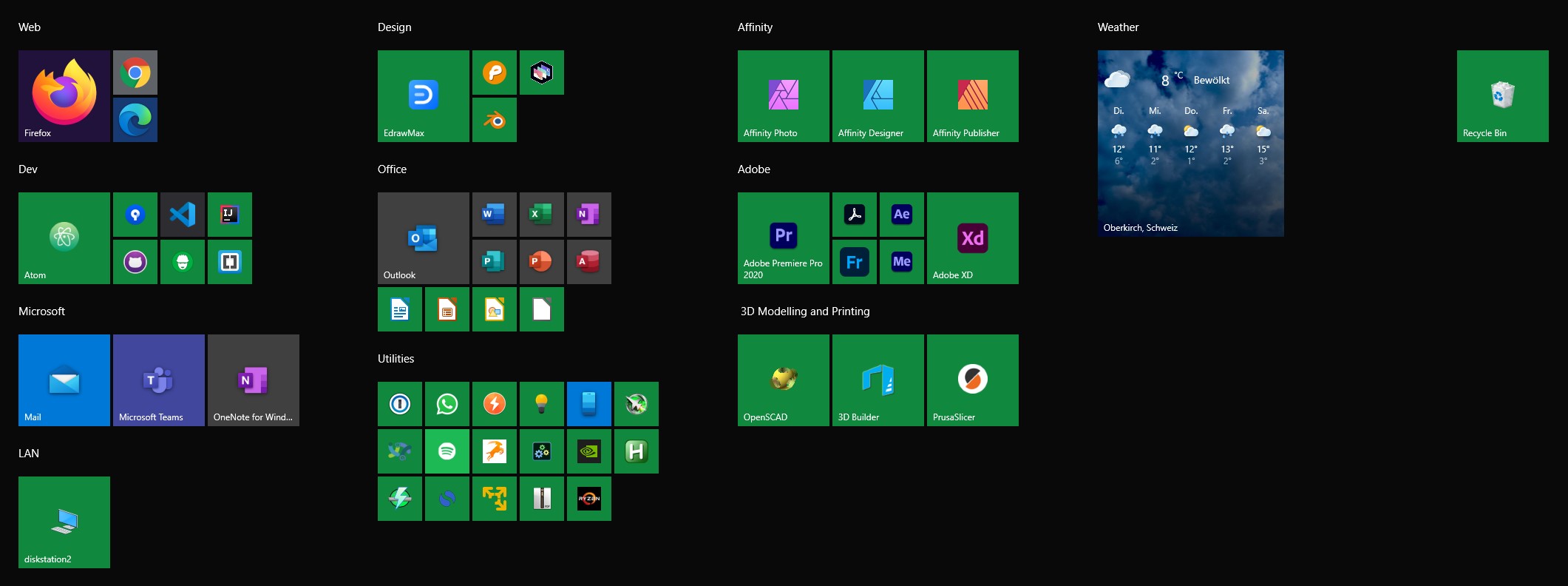Open the PDF zipper icon tile
Viewport: 1568px width, 586px height.
pos(542,499)
